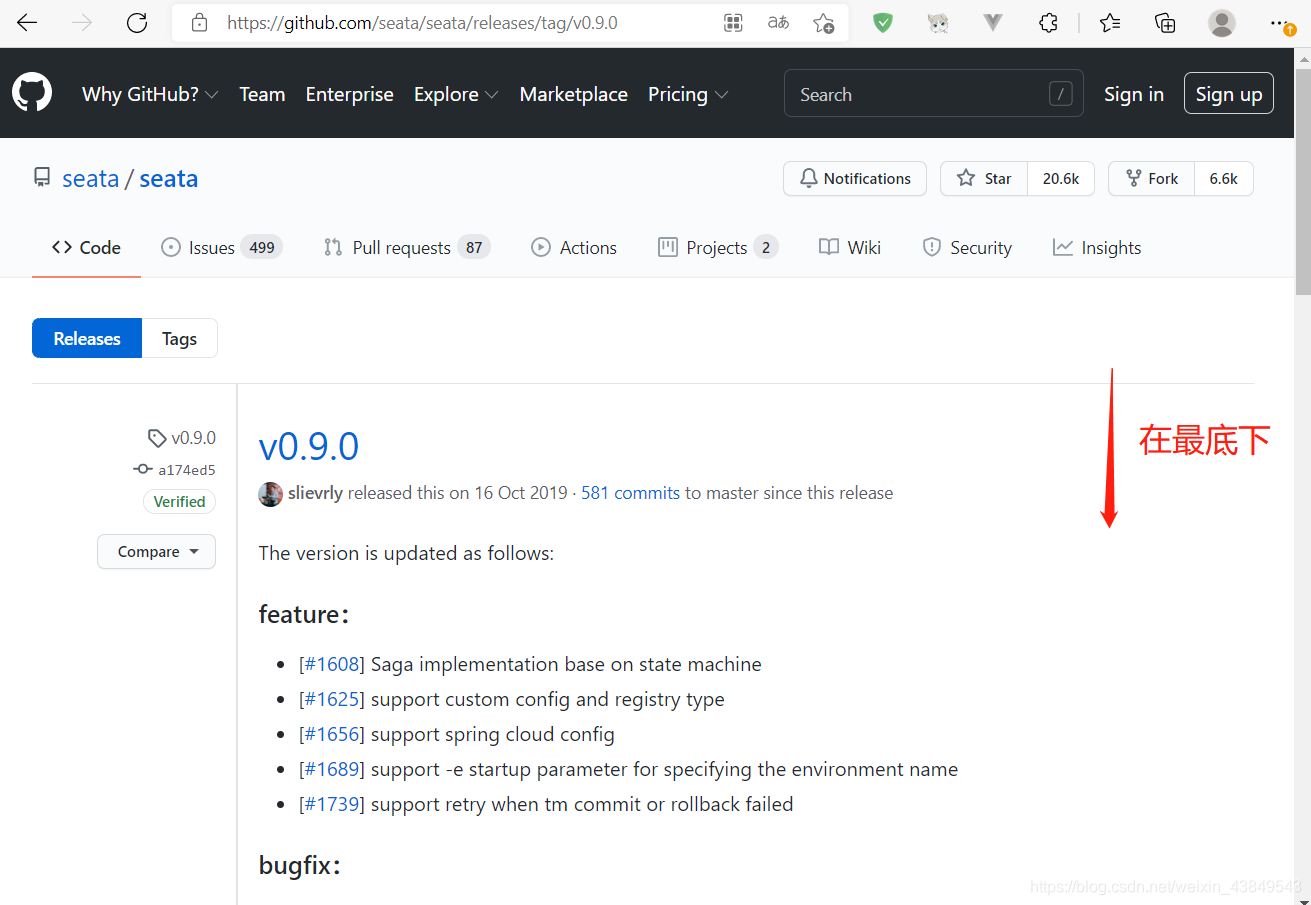
Task: Open the collections icon
Action: (x=1165, y=23)
